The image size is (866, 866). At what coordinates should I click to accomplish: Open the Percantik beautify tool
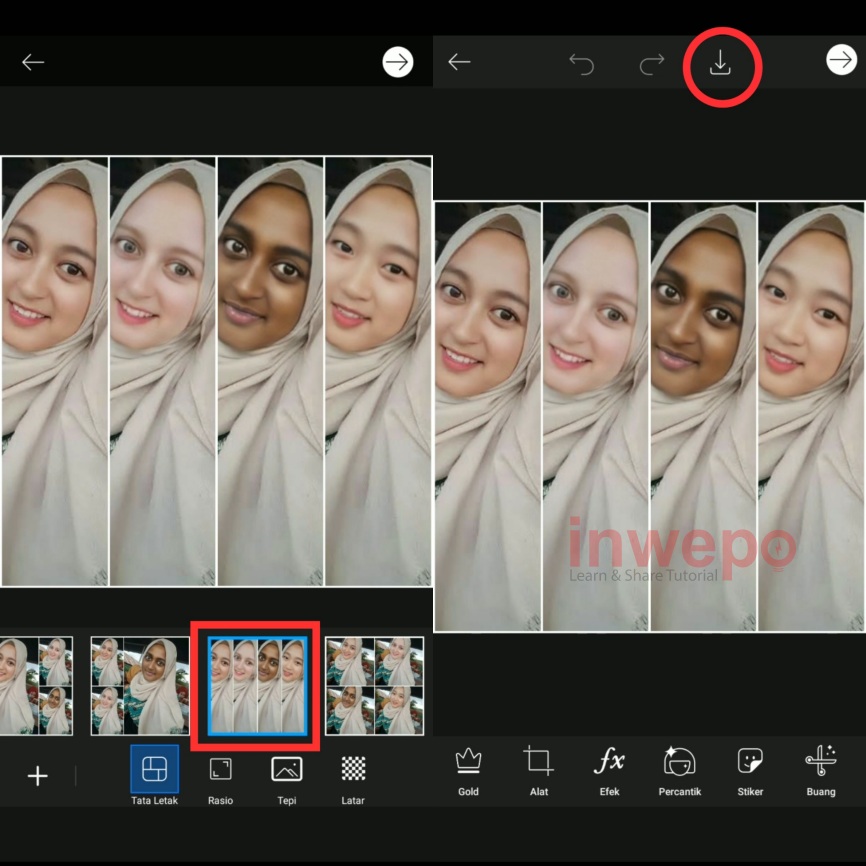680,770
